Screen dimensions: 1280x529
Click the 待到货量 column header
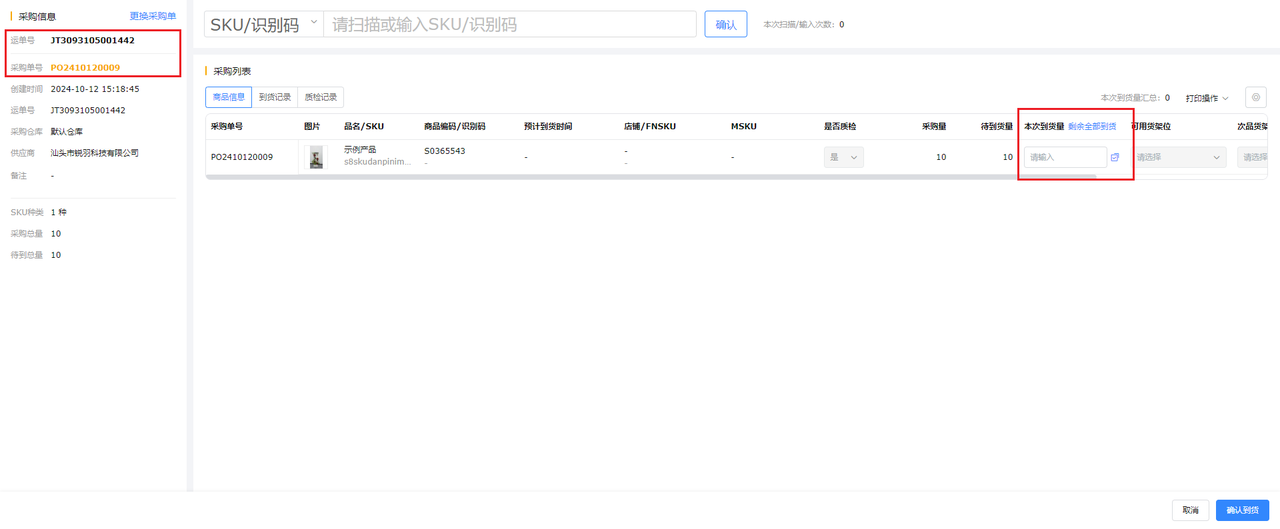pos(997,127)
